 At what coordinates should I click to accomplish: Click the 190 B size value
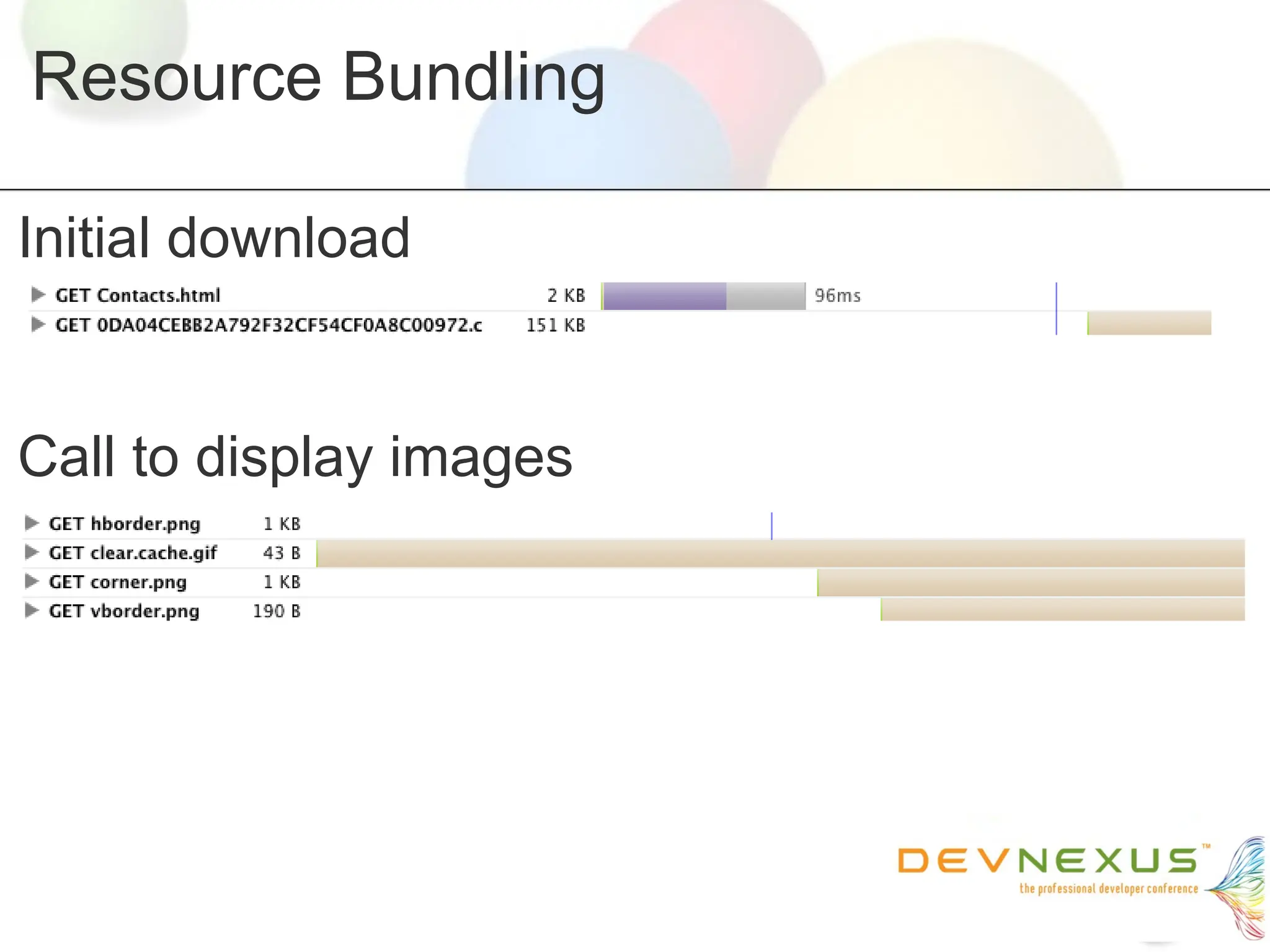tap(277, 611)
